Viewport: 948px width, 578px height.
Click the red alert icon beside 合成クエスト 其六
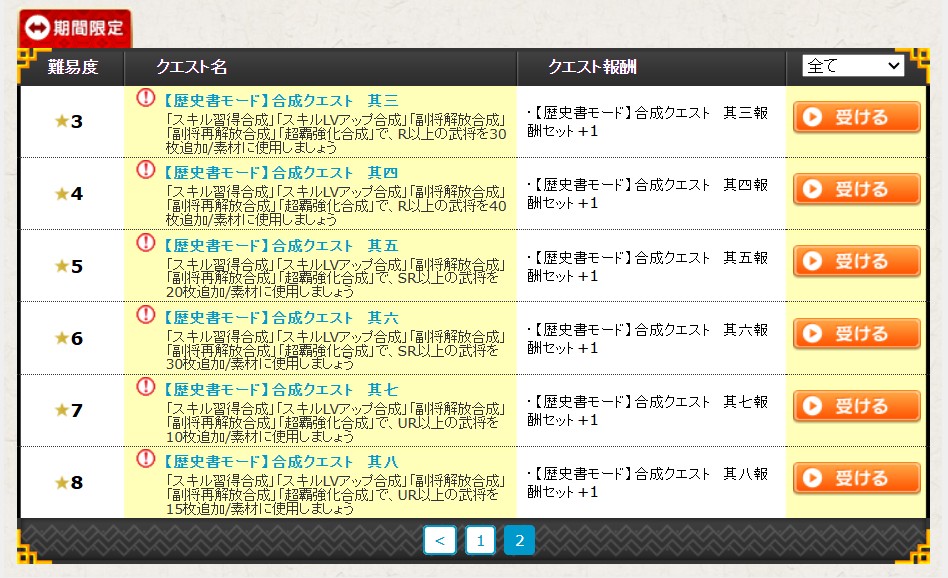(146, 315)
